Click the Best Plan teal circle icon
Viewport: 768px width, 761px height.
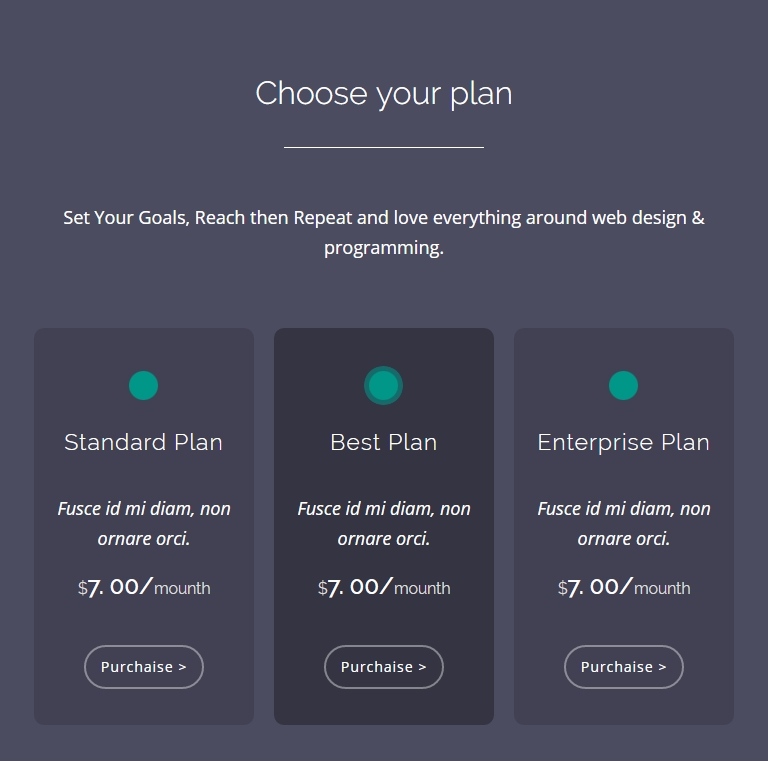384,385
